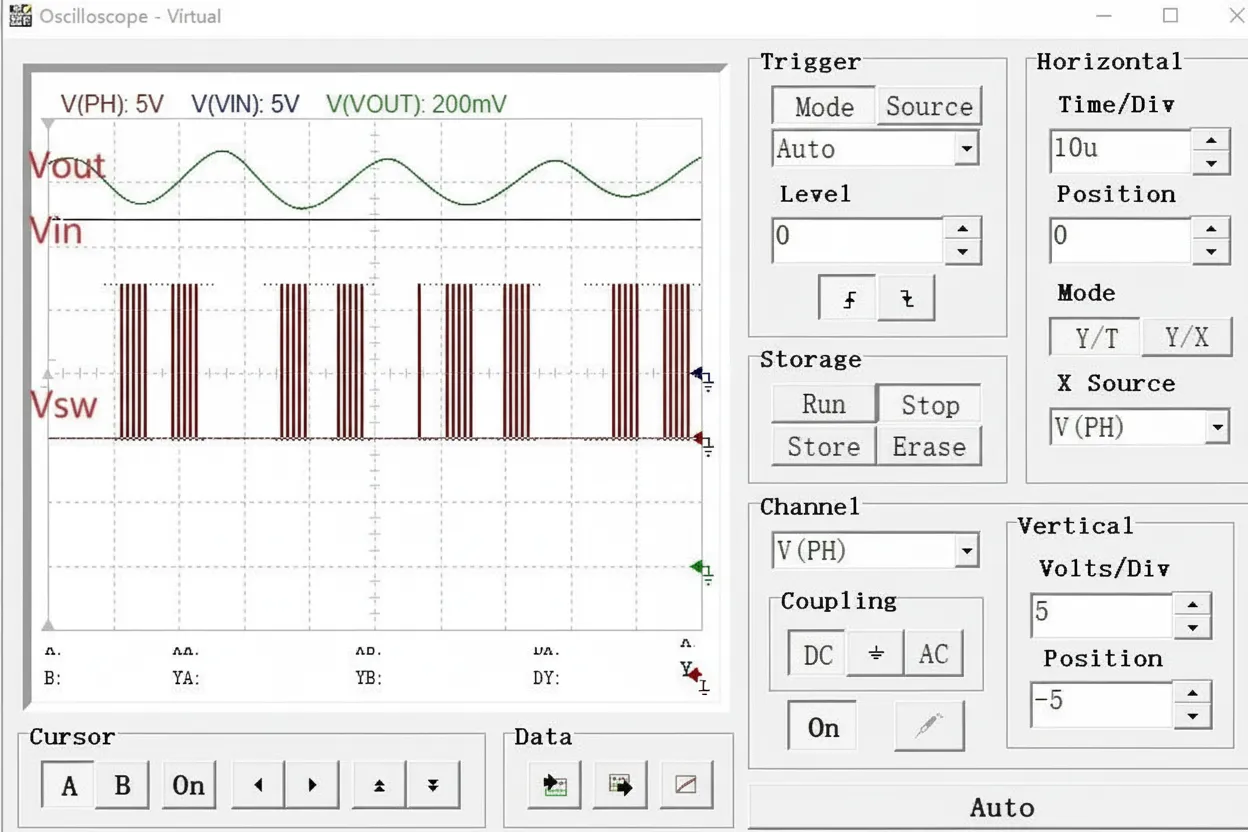This screenshot has height=832, width=1248.
Task: Click the left cursor arrow icon
Action: (257, 785)
